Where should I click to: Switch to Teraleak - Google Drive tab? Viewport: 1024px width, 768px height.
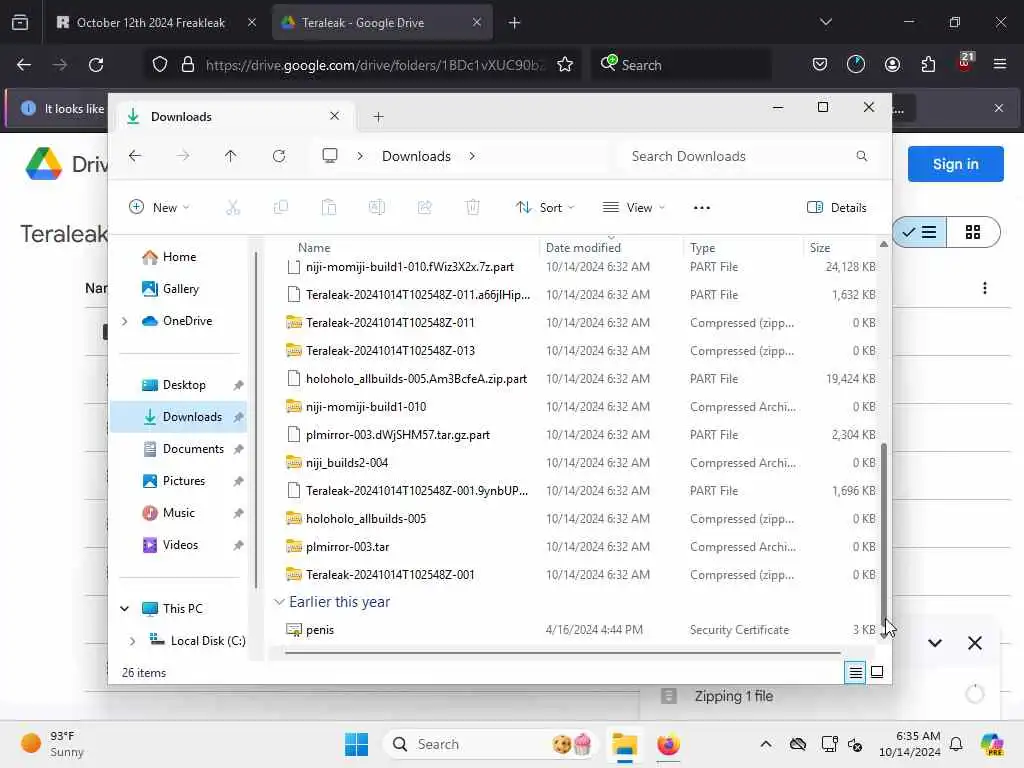(382, 23)
